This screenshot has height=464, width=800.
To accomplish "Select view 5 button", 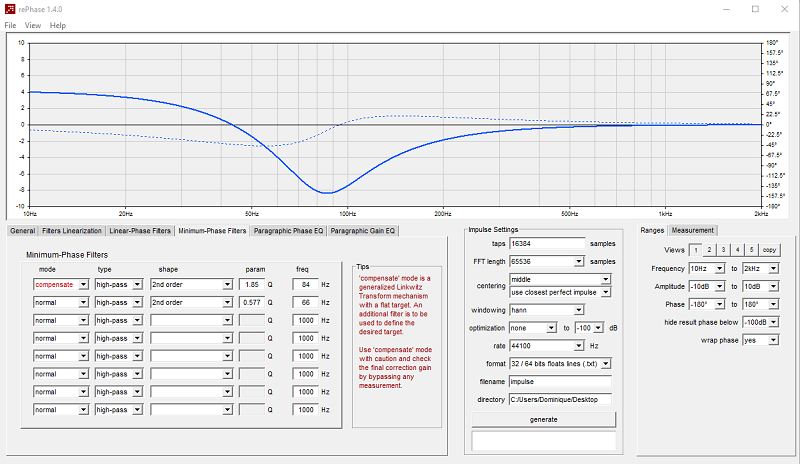I will (752, 250).
